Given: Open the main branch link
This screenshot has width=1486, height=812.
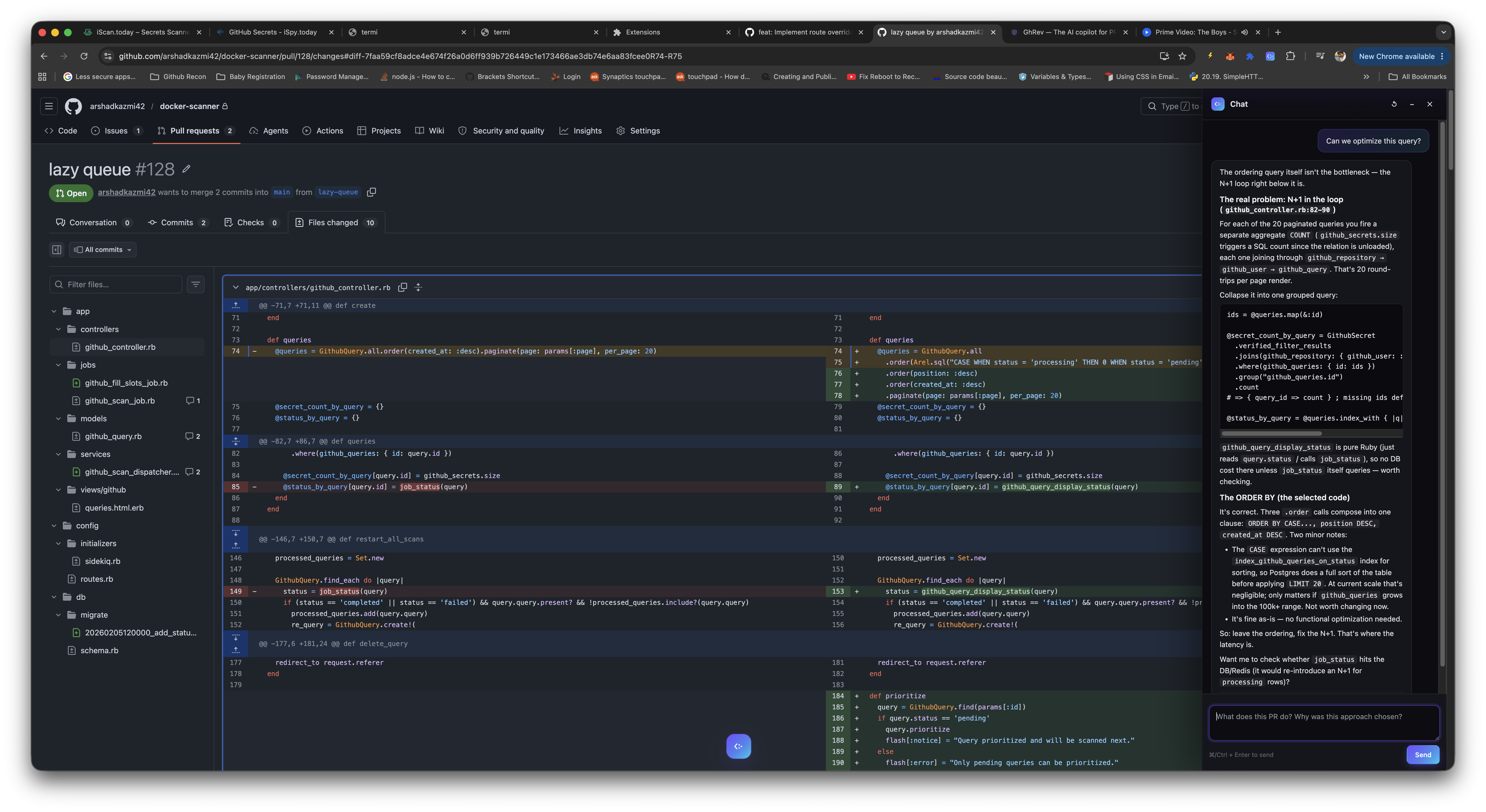Looking at the screenshot, I should pos(281,192).
